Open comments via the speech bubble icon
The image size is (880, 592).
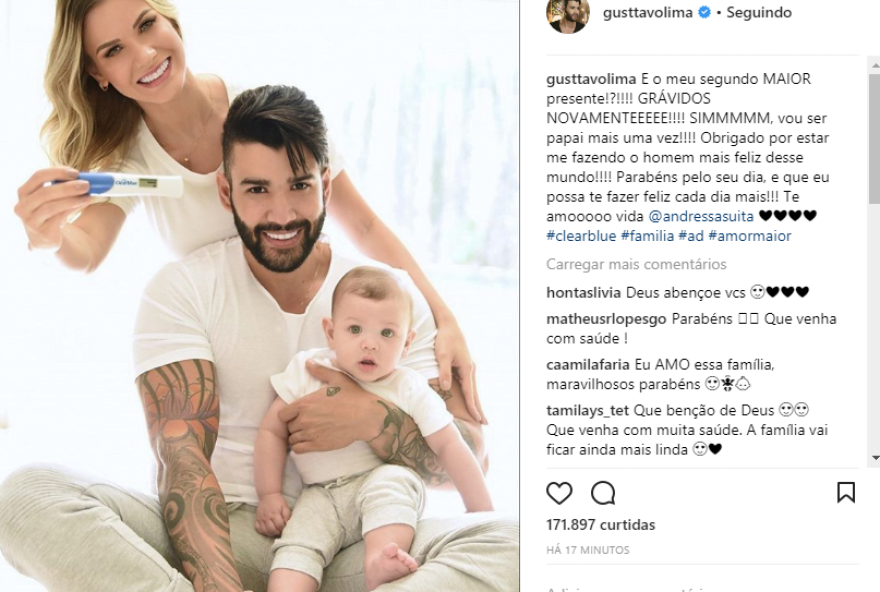click(603, 493)
